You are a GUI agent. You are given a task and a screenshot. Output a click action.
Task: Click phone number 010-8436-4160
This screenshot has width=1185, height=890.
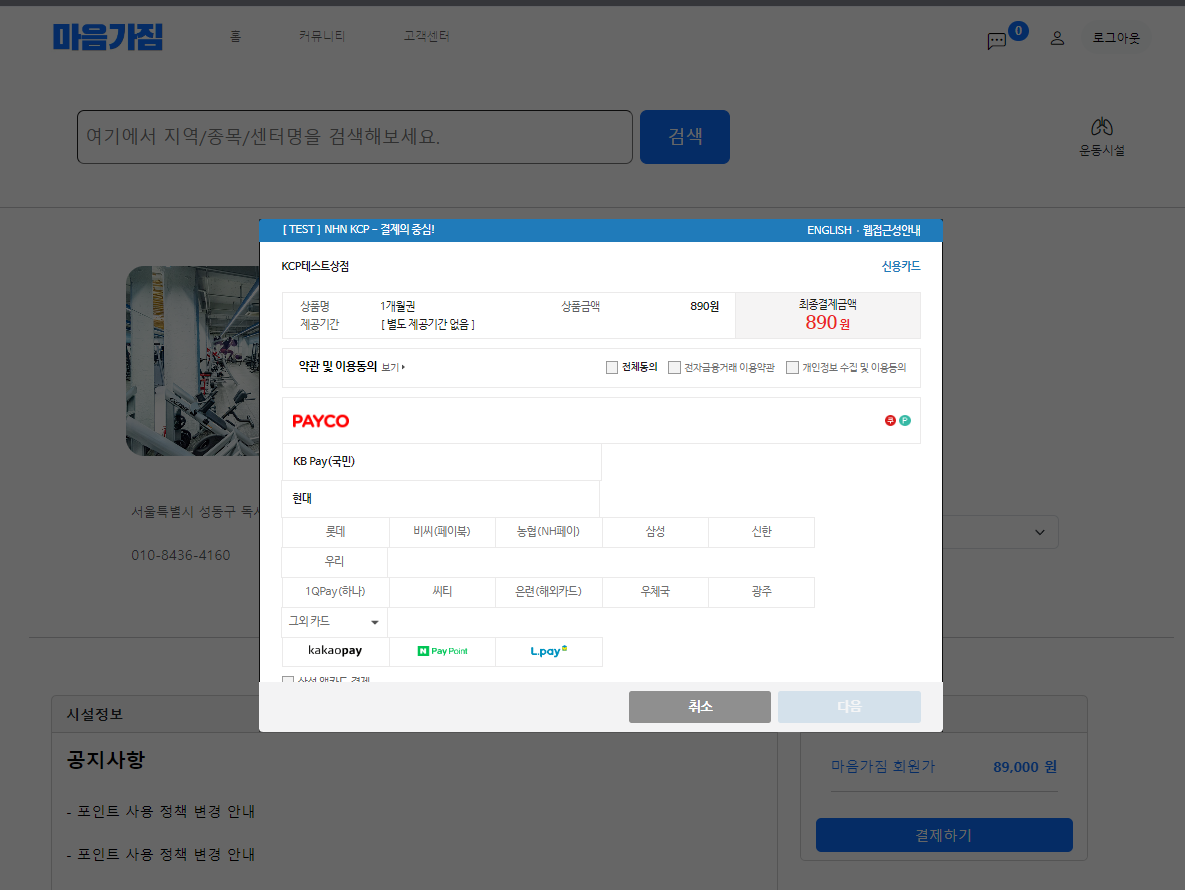click(x=181, y=555)
